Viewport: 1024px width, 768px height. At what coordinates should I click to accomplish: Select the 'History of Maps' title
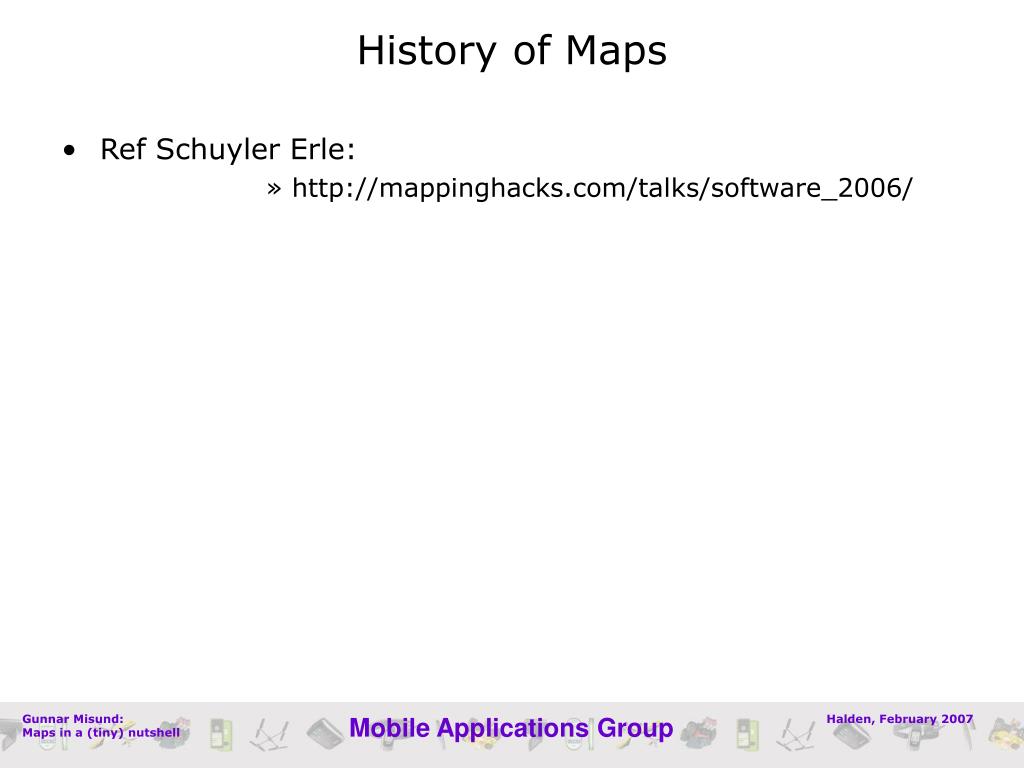tap(512, 50)
